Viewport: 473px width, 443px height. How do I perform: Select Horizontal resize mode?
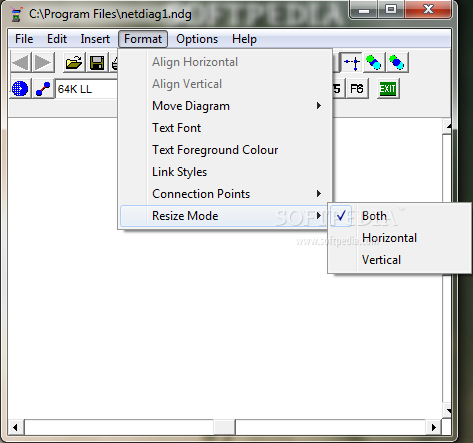tap(399, 238)
